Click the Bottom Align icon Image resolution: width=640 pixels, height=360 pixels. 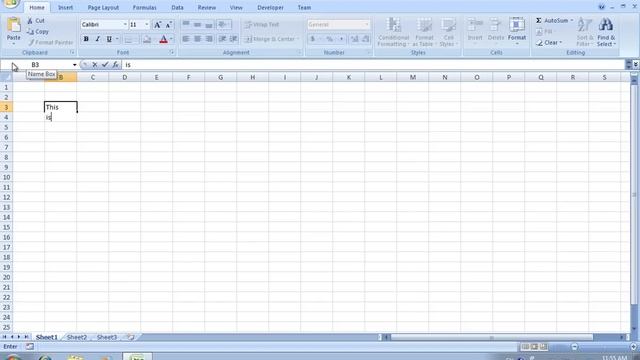click(209, 24)
